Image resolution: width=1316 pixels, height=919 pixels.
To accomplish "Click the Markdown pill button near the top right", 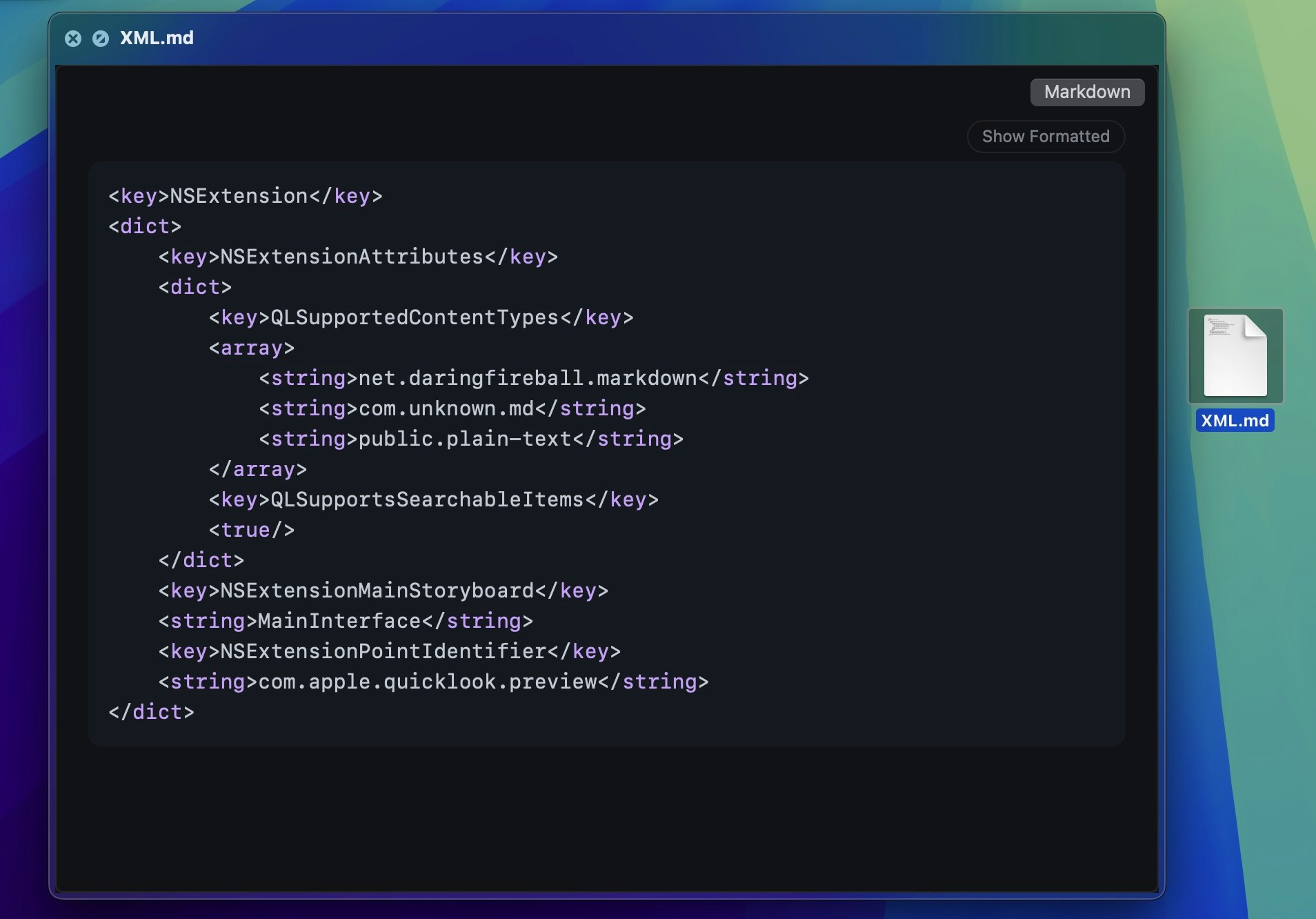I will [x=1086, y=92].
